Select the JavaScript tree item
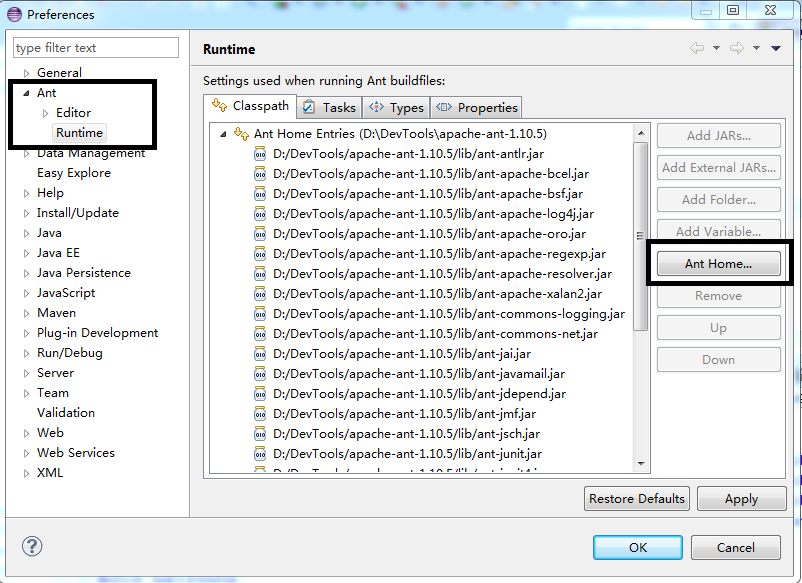The image size is (802, 583). (x=66, y=293)
